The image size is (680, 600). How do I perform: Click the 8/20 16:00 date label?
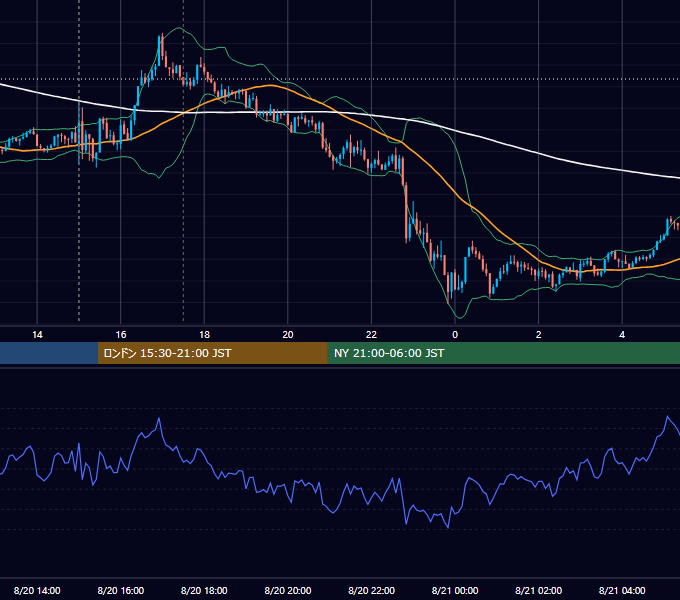121,590
